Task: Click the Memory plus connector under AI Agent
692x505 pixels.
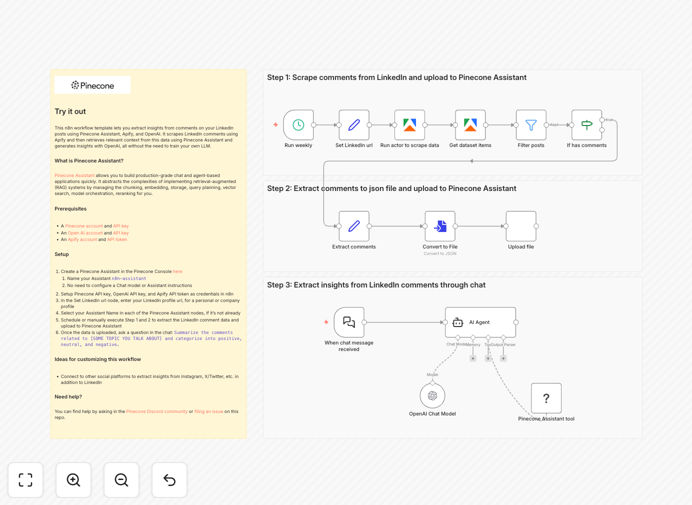Action: click(473, 358)
